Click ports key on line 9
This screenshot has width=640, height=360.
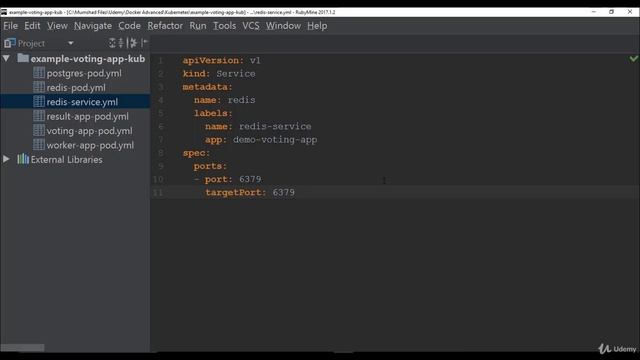208,166
